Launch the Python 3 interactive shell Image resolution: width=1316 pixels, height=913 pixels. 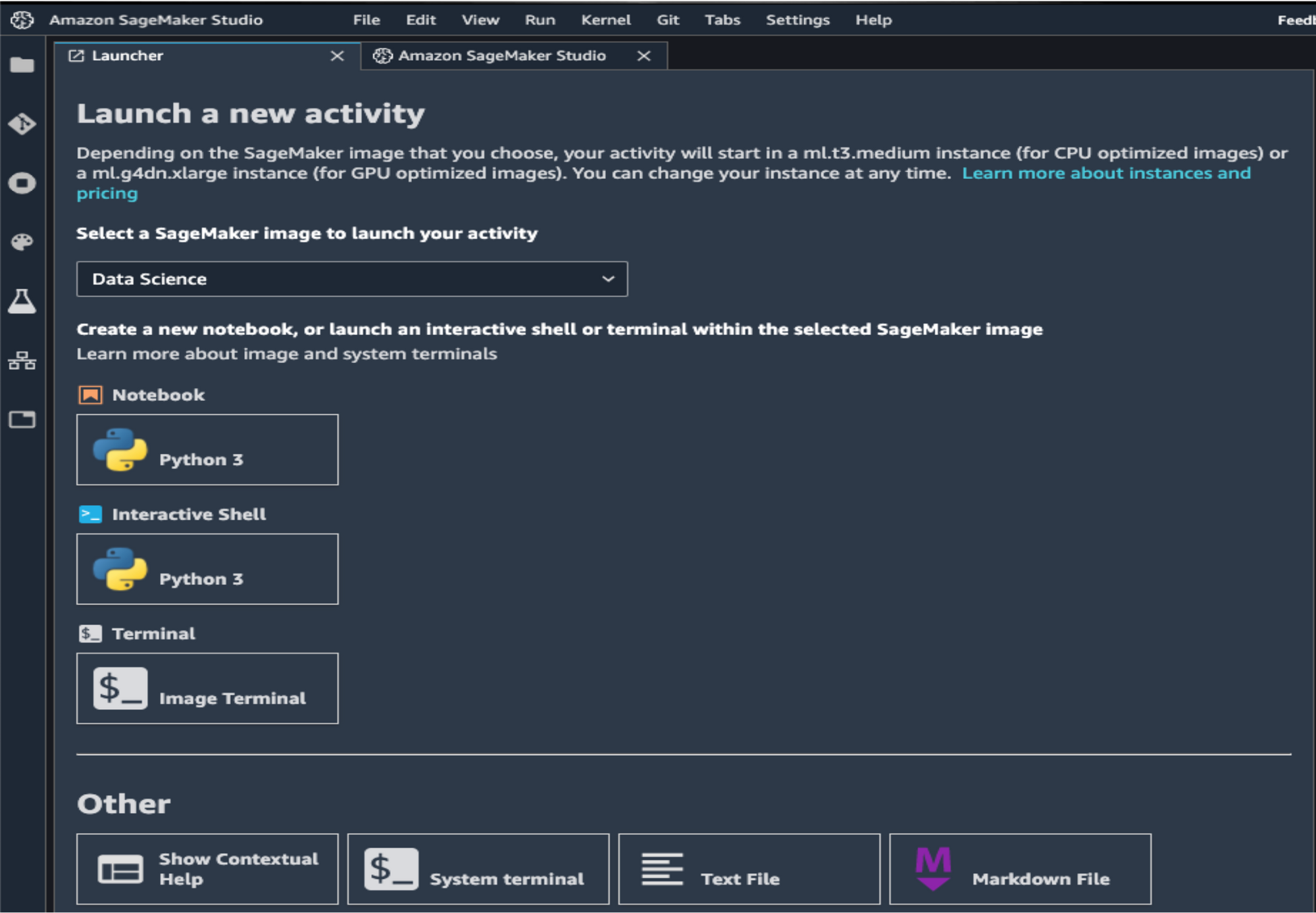click(x=207, y=569)
